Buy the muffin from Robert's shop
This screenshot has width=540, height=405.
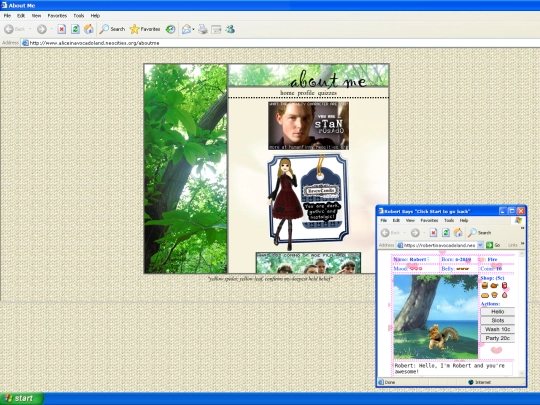click(x=495, y=295)
